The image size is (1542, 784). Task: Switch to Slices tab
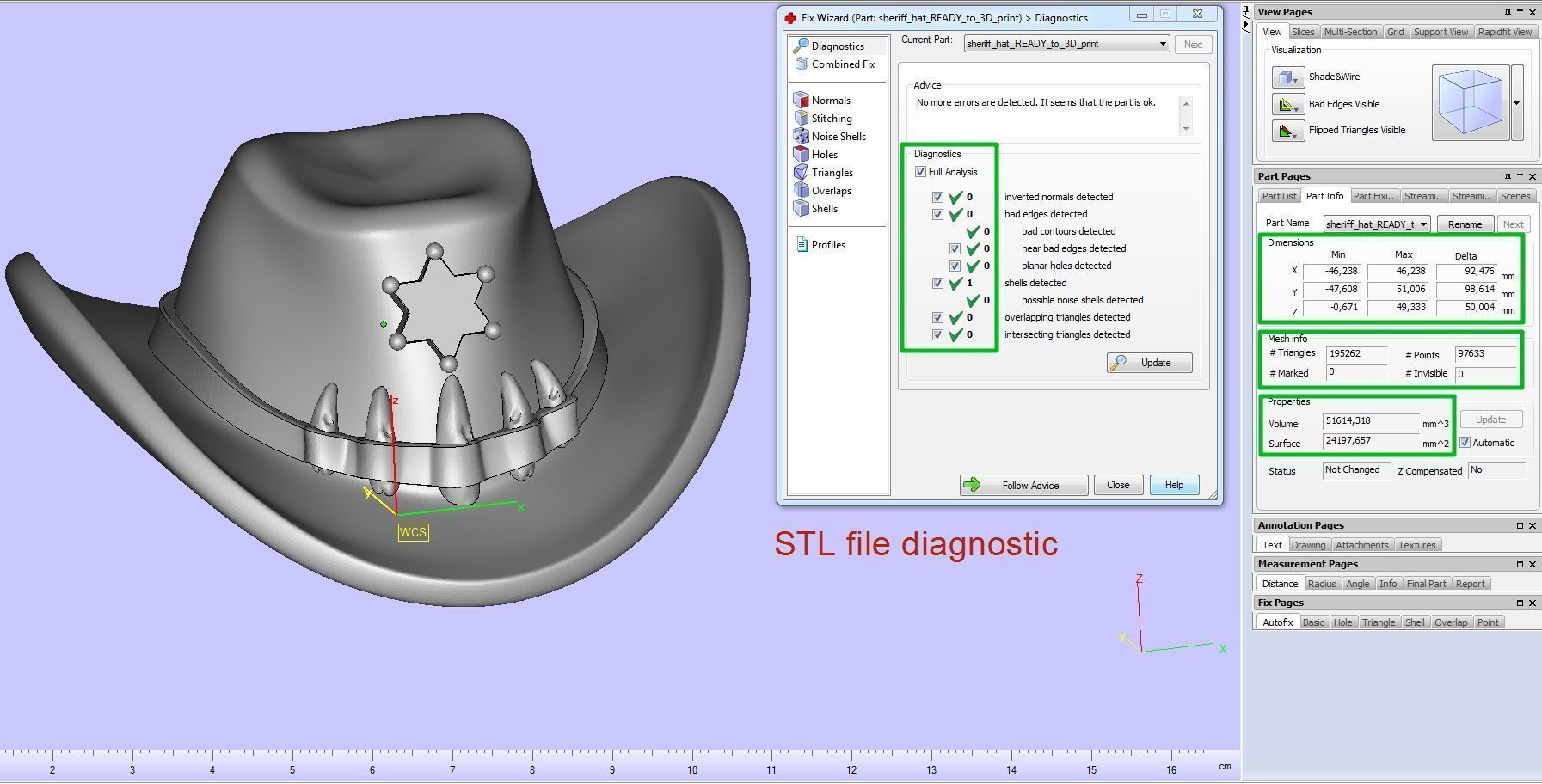(1303, 32)
